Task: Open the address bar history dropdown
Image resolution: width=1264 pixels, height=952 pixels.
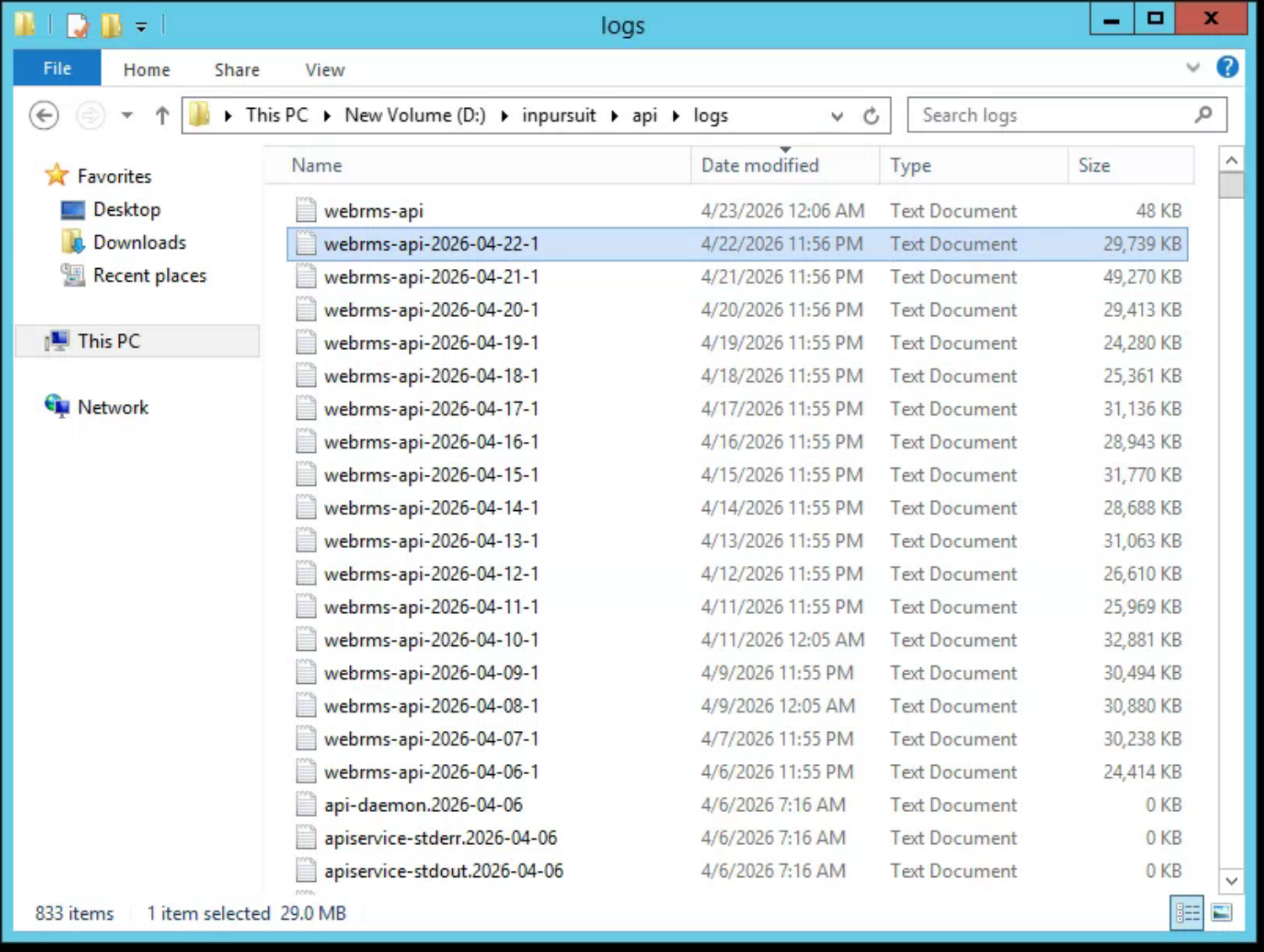Action: click(836, 116)
